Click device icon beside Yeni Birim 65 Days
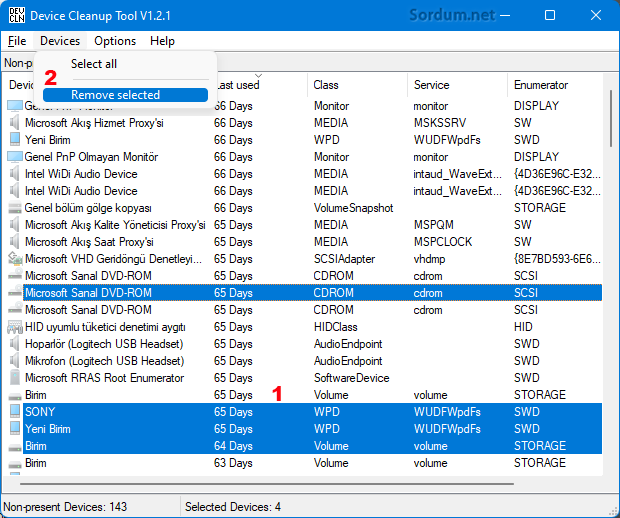The width and height of the screenshot is (620, 518). point(15,429)
